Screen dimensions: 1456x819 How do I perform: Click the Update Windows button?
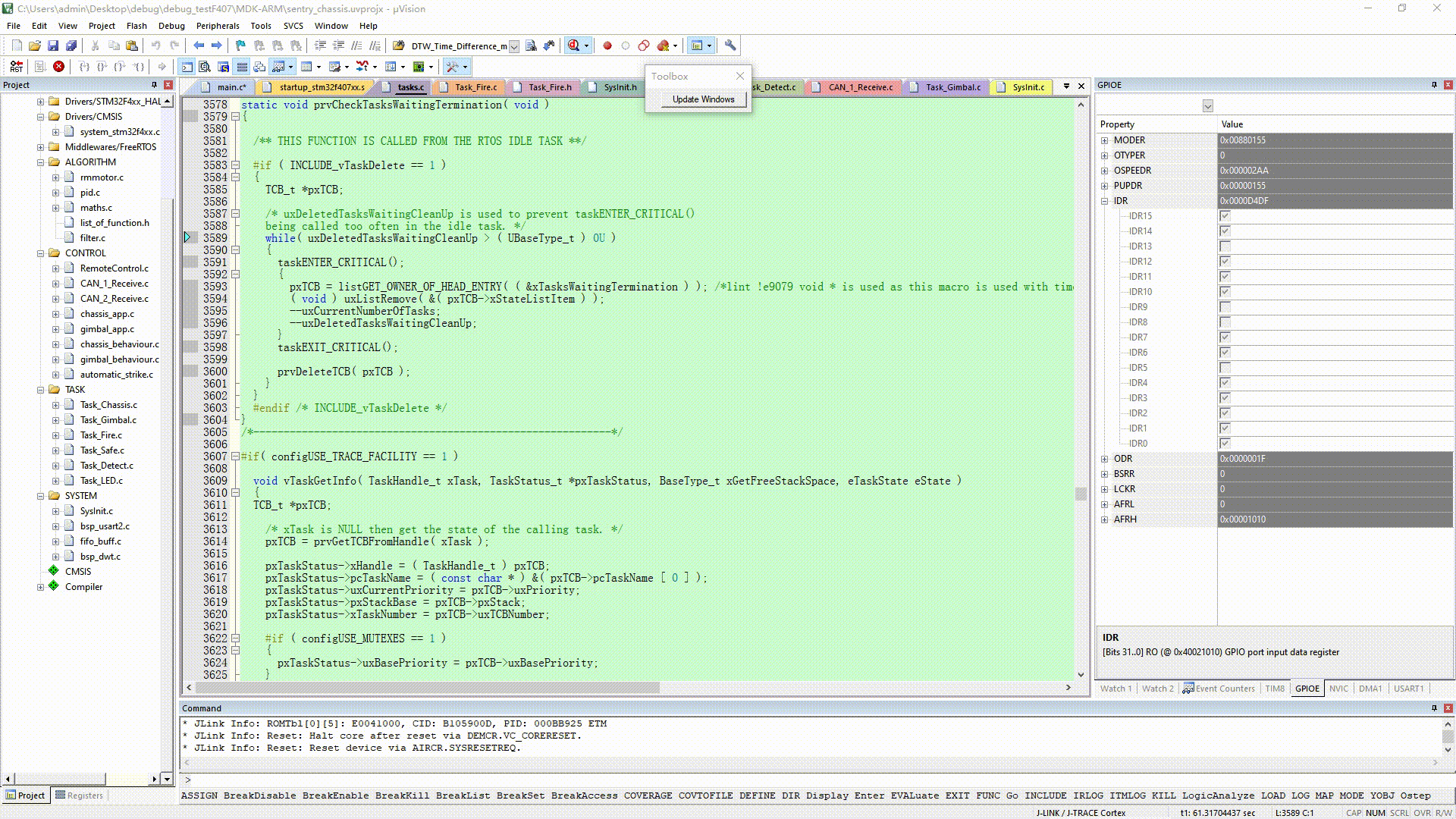(x=703, y=99)
